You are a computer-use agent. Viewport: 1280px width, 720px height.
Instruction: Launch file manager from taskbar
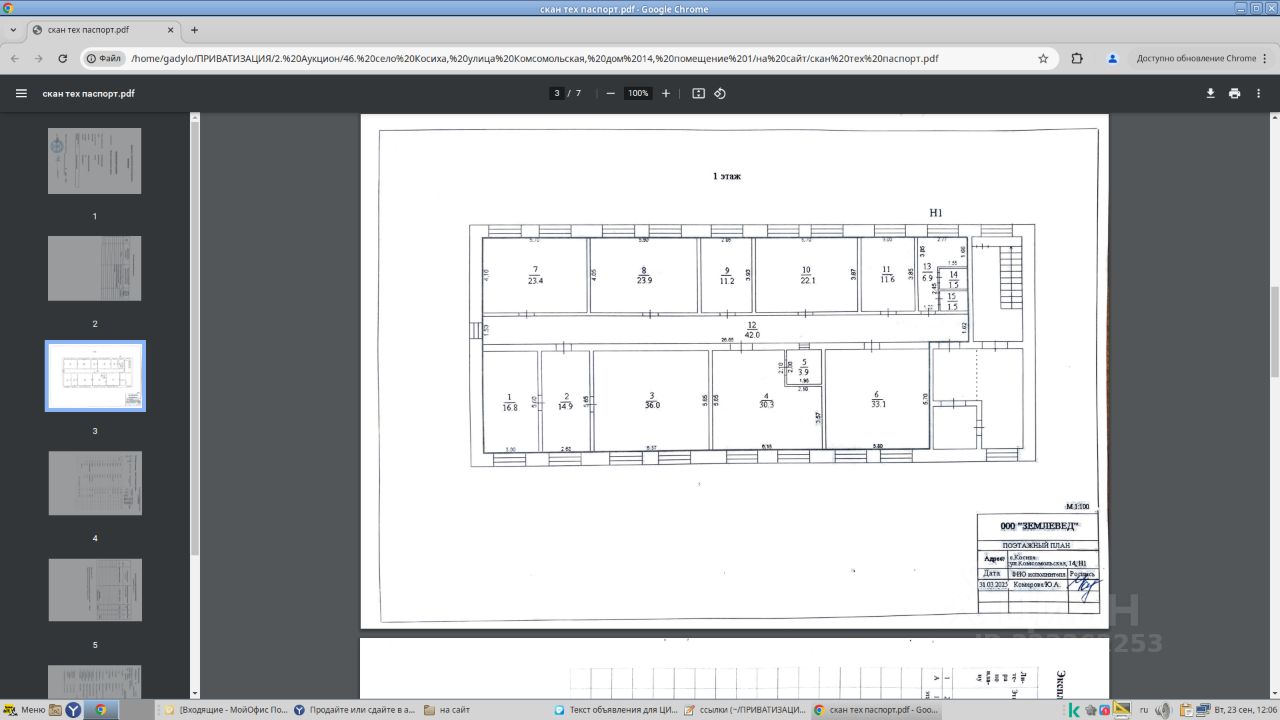point(55,710)
